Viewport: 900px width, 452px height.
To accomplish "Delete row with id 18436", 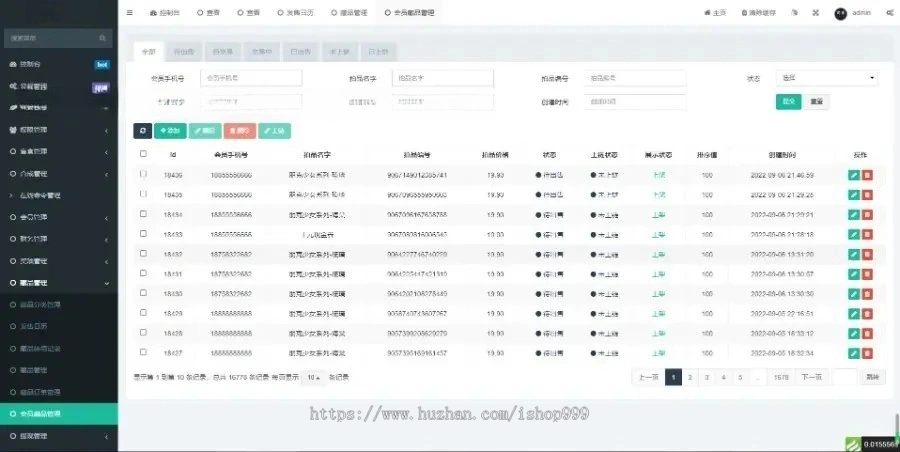I will (867, 175).
